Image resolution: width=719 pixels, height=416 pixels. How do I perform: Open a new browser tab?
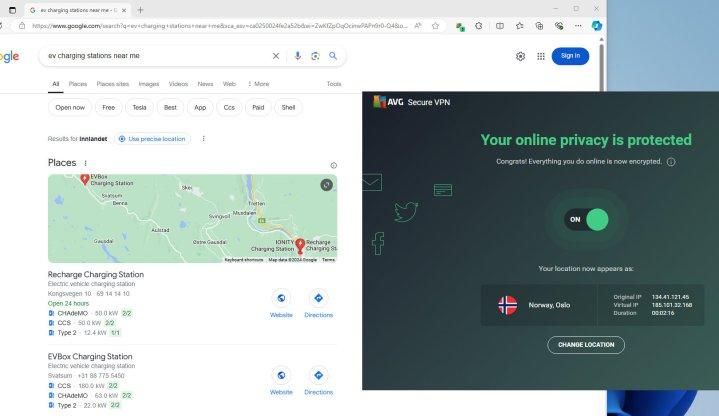140,10
